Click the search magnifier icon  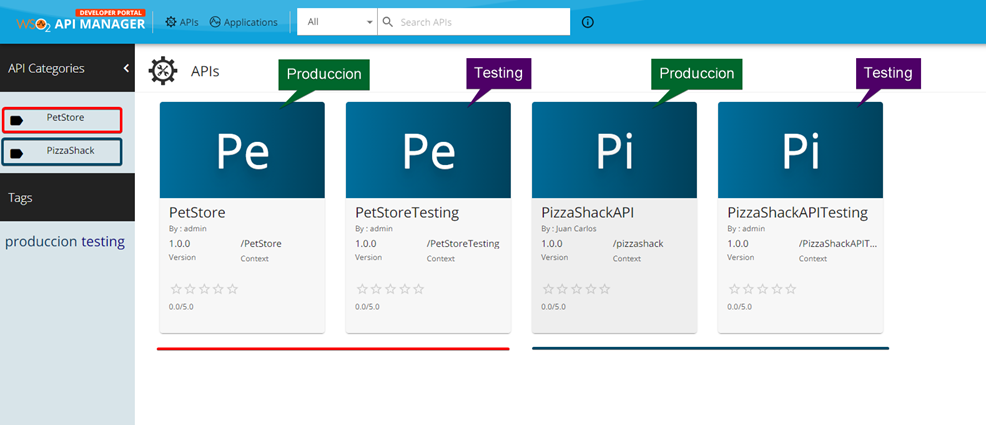tap(388, 22)
